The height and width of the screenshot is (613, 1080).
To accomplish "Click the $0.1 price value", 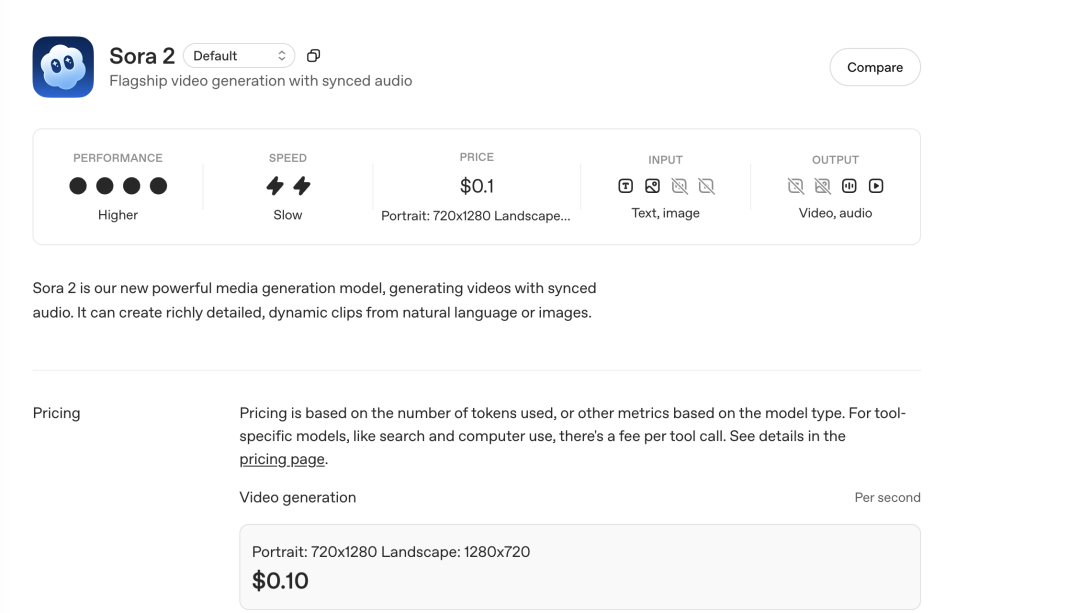I will click(476, 186).
